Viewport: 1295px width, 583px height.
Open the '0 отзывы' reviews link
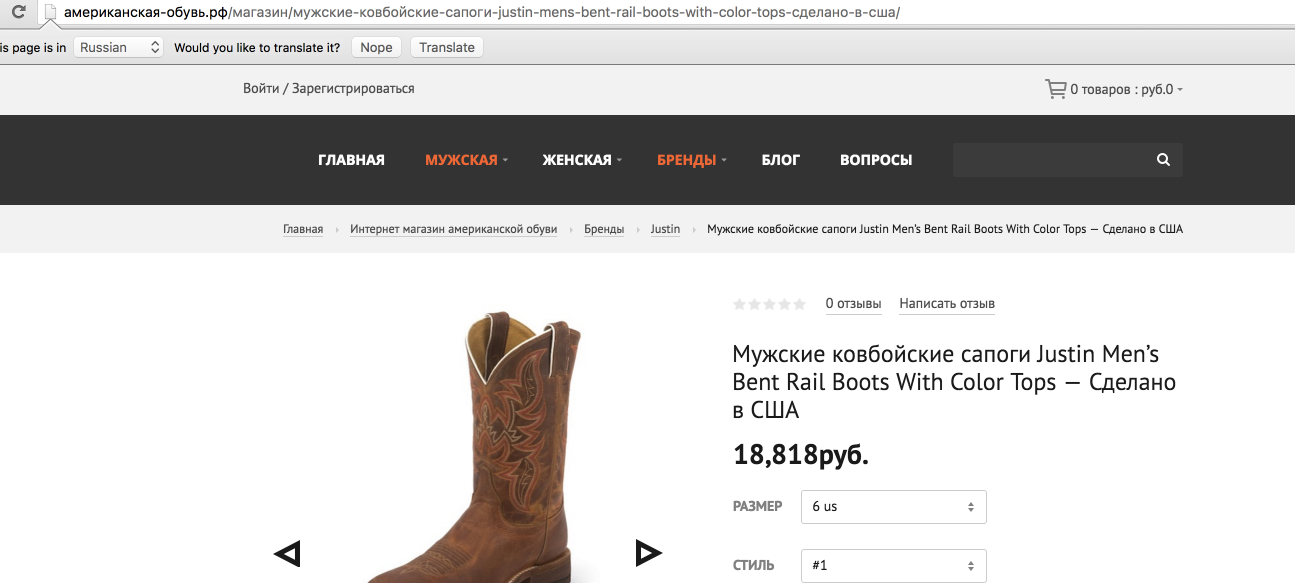coord(853,304)
